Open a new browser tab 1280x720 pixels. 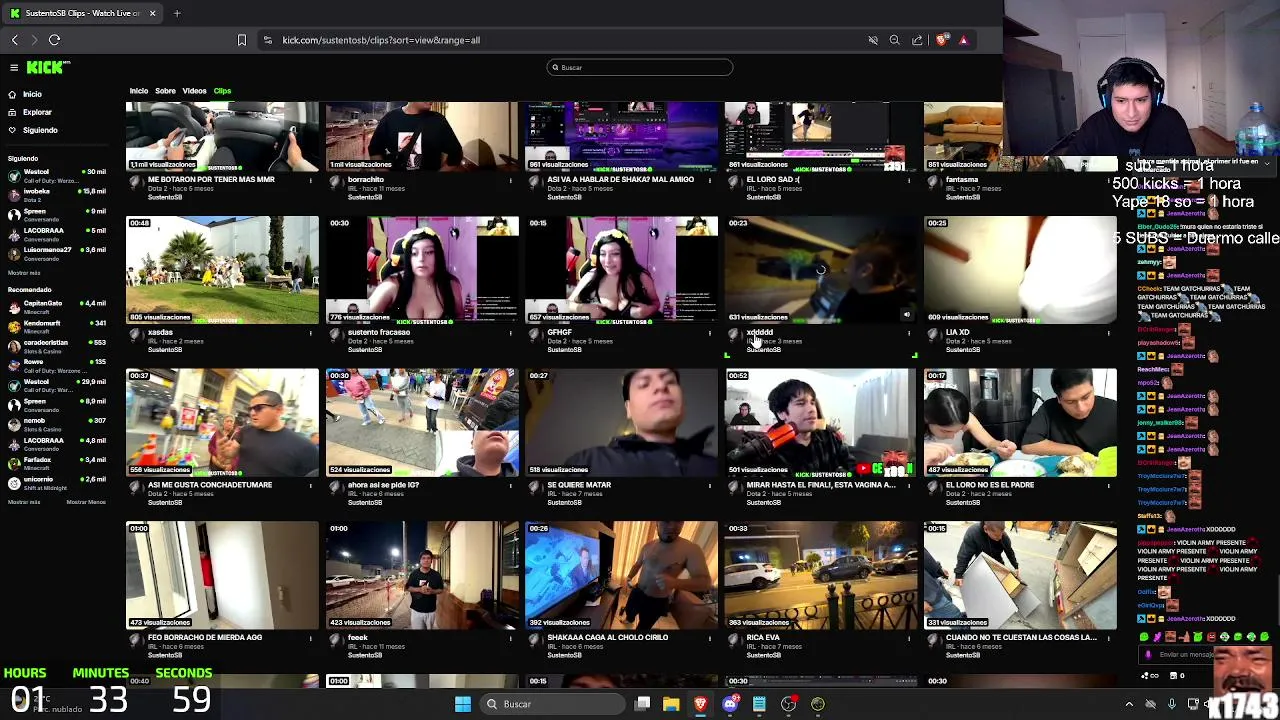click(x=177, y=13)
